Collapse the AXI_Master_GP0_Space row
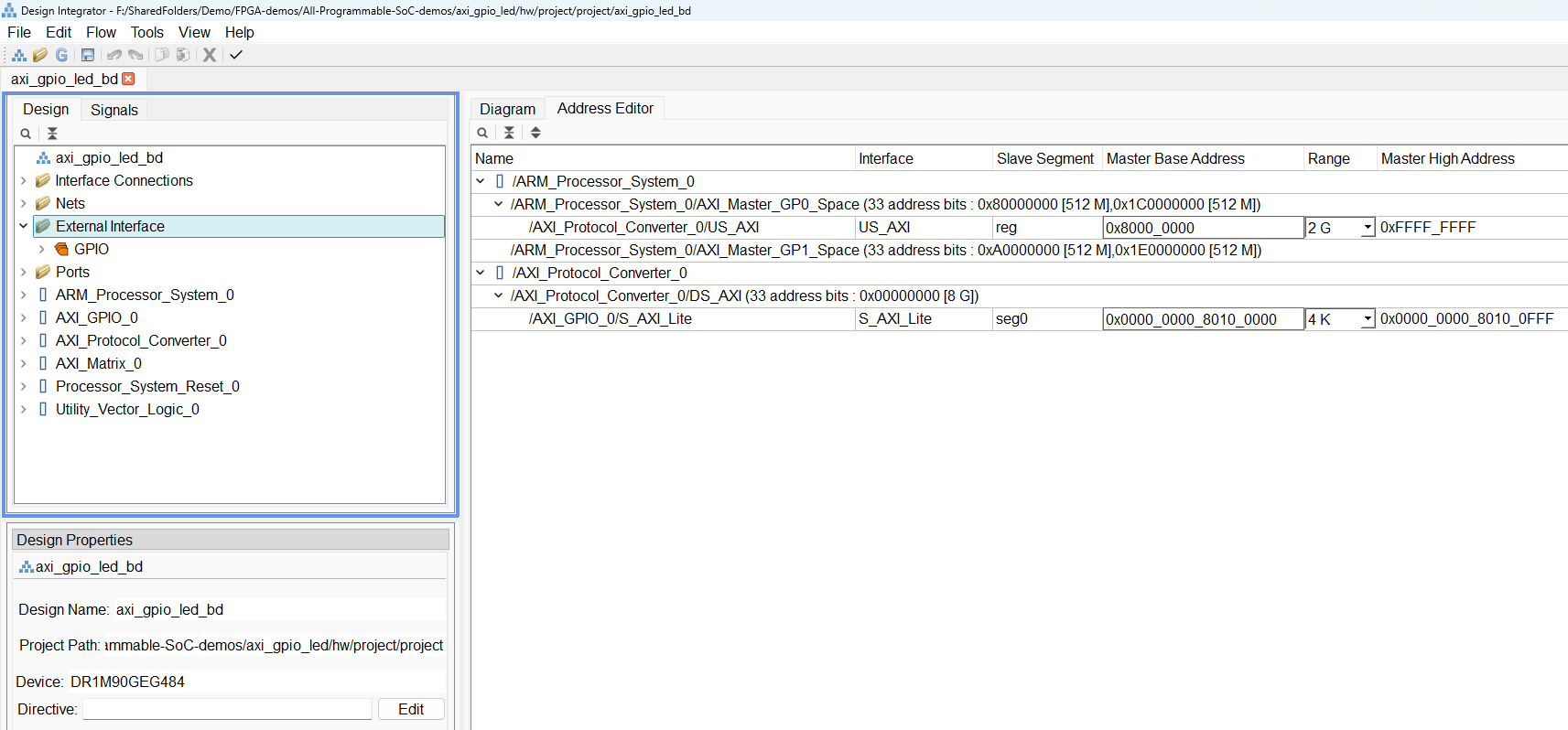 [498, 204]
